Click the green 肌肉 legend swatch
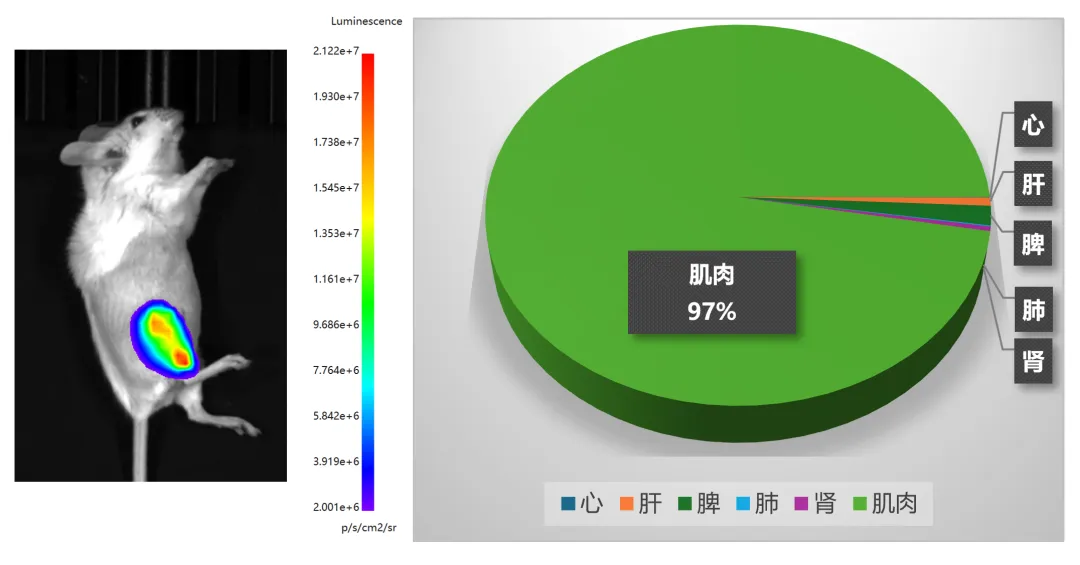This screenshot has height=565, width=1080. point(860,504)
